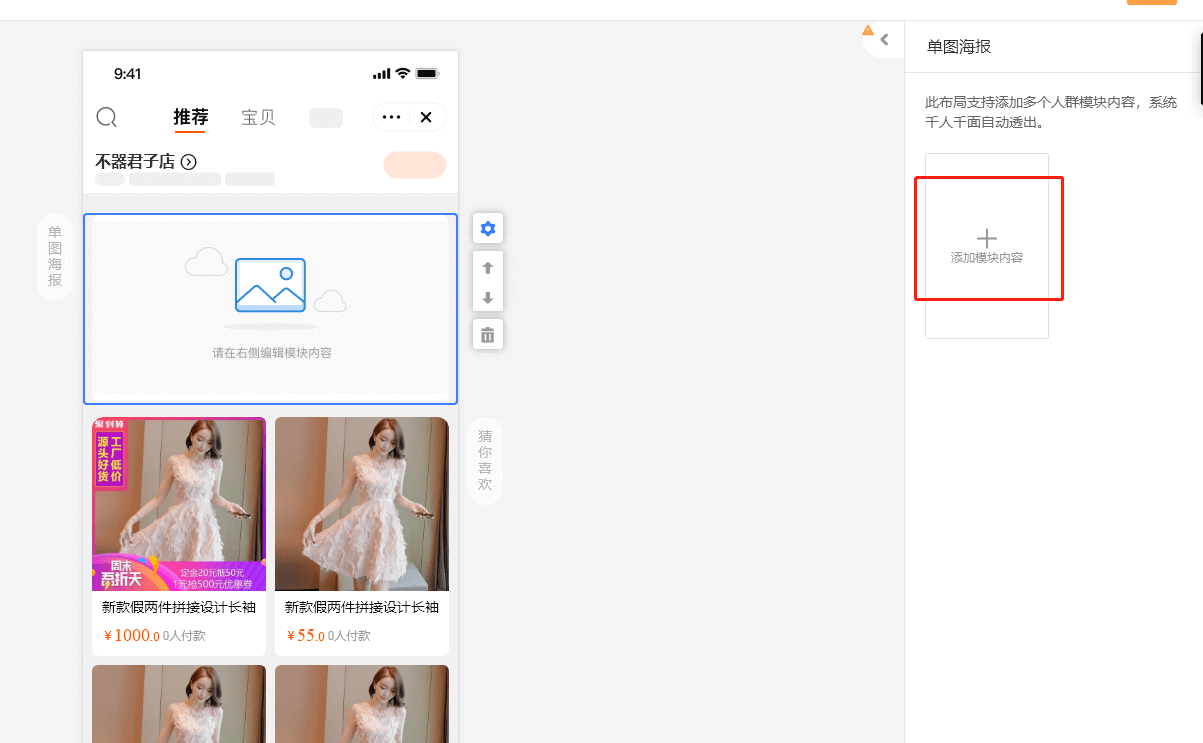Select the 单图海报 side label

(55, 256)
